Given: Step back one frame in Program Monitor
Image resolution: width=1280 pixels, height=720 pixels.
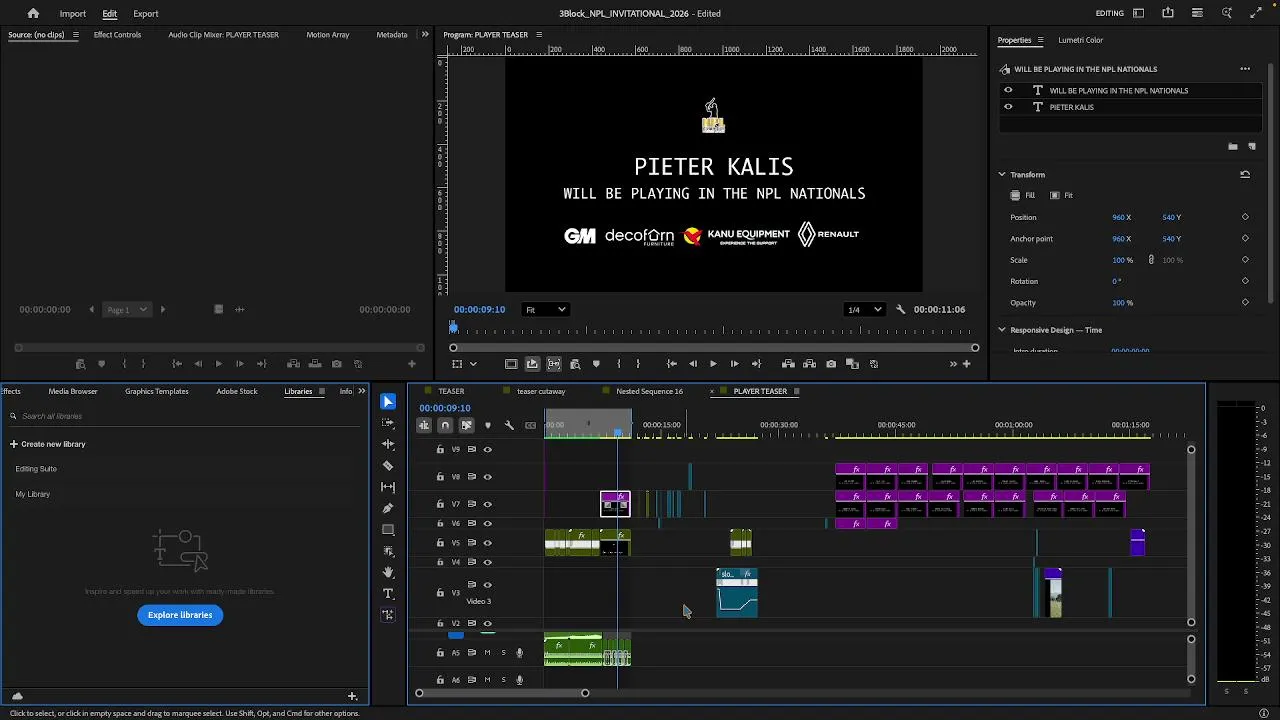Looking at the screenshot, I should (693, 364).
